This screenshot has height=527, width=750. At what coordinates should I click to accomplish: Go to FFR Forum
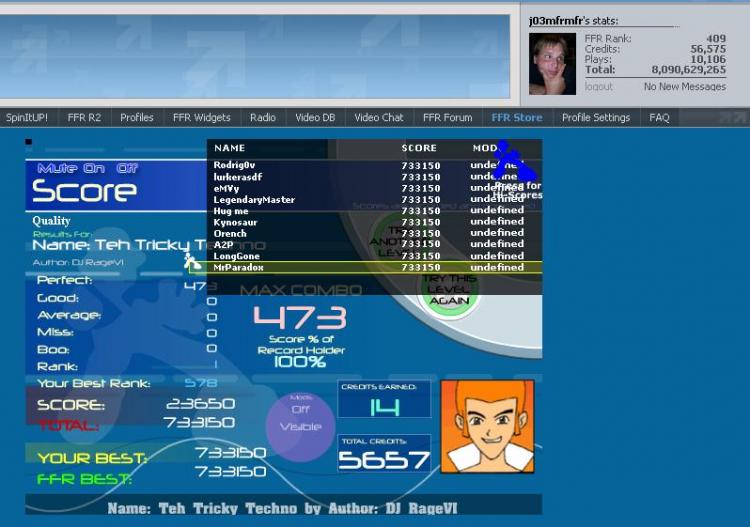click(447, 118)
